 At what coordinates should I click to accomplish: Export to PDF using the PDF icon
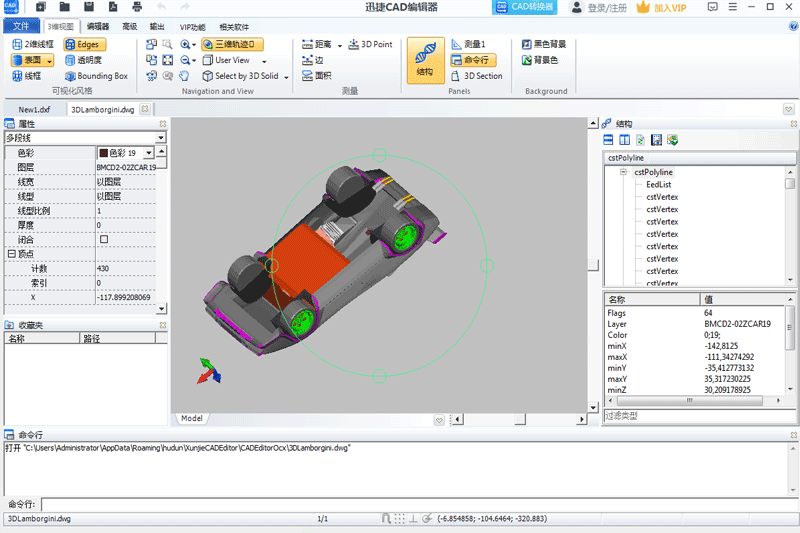click(x=113, y=7)
